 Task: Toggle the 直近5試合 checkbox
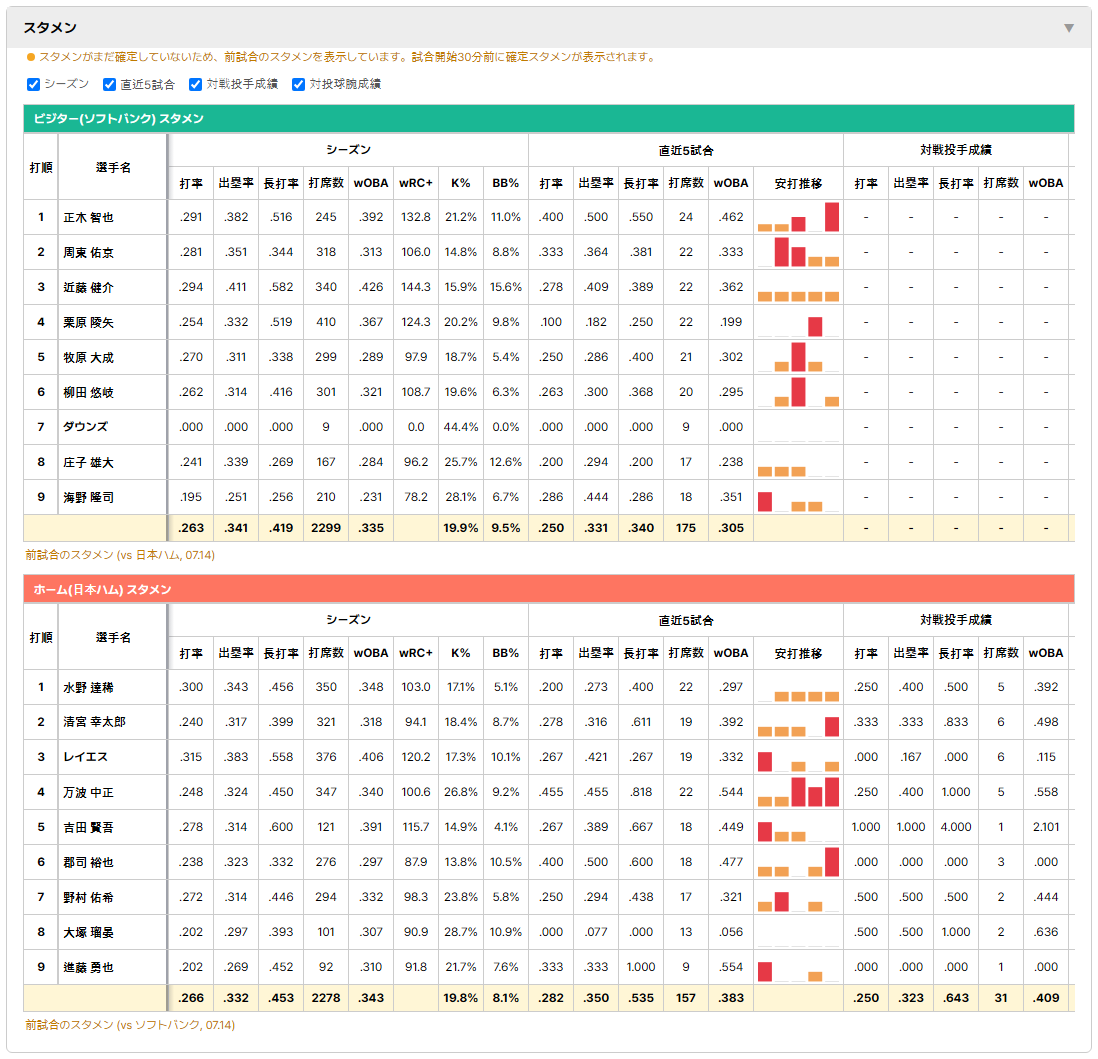(109, 84)
